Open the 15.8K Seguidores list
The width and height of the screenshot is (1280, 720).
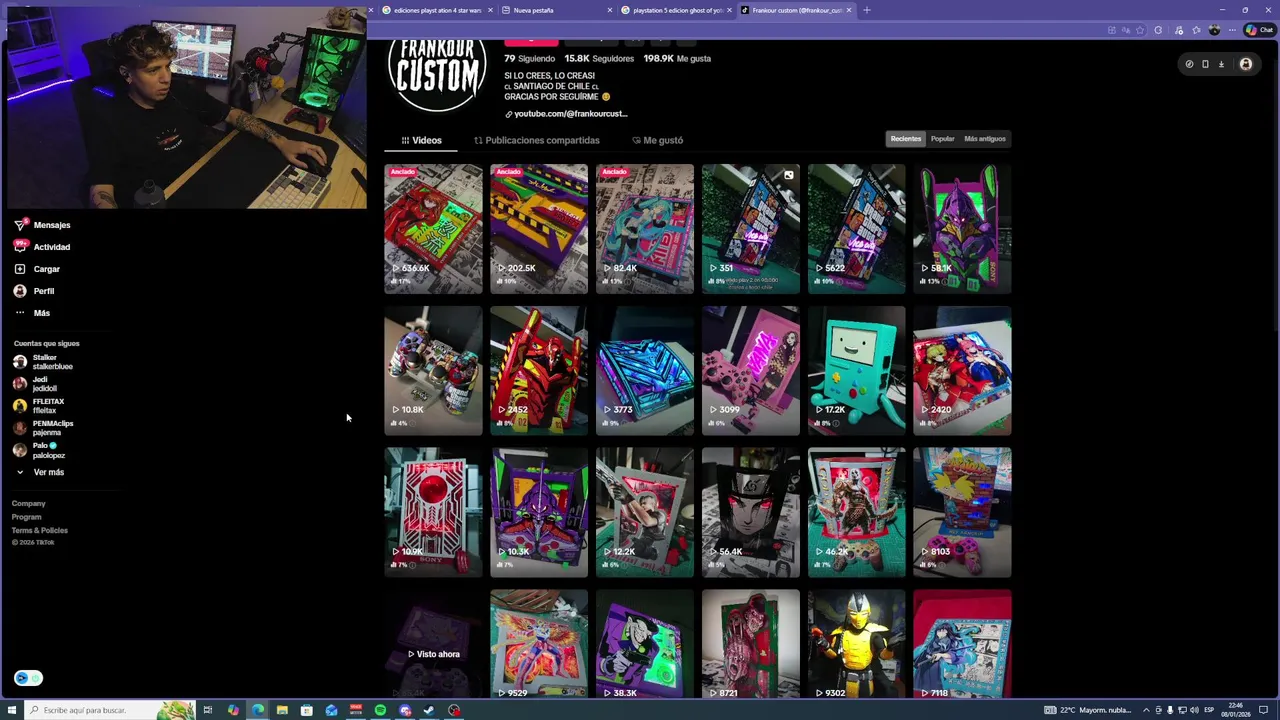(599, 59)
